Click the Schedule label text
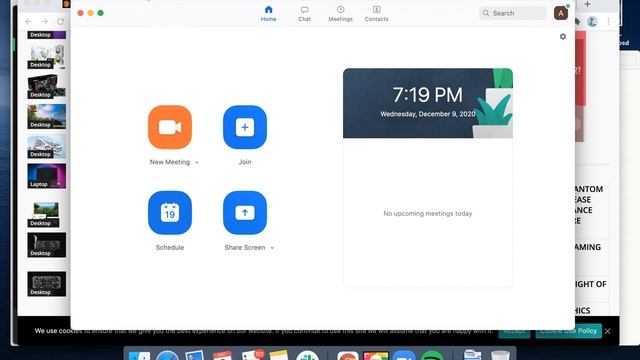 pos(170,247)
